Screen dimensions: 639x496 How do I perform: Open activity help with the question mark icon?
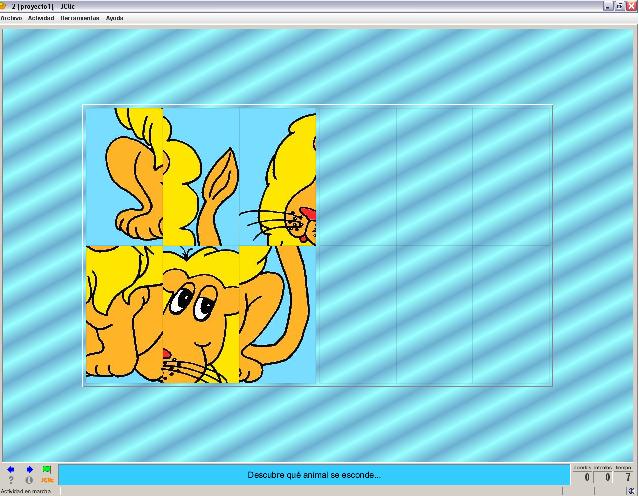11,480
